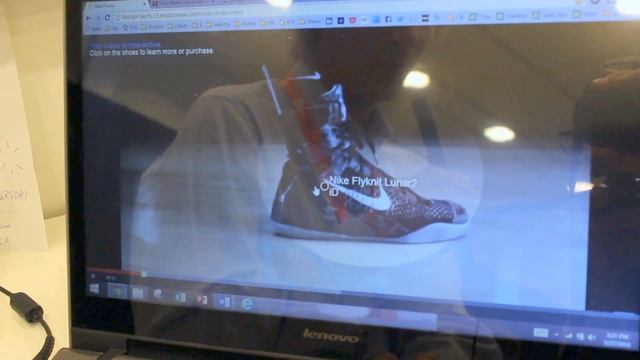The width and height of the screenshot is (640, 360).
Task: Open the dark blue square bookmark icon
Action: [x=340, y=20]
